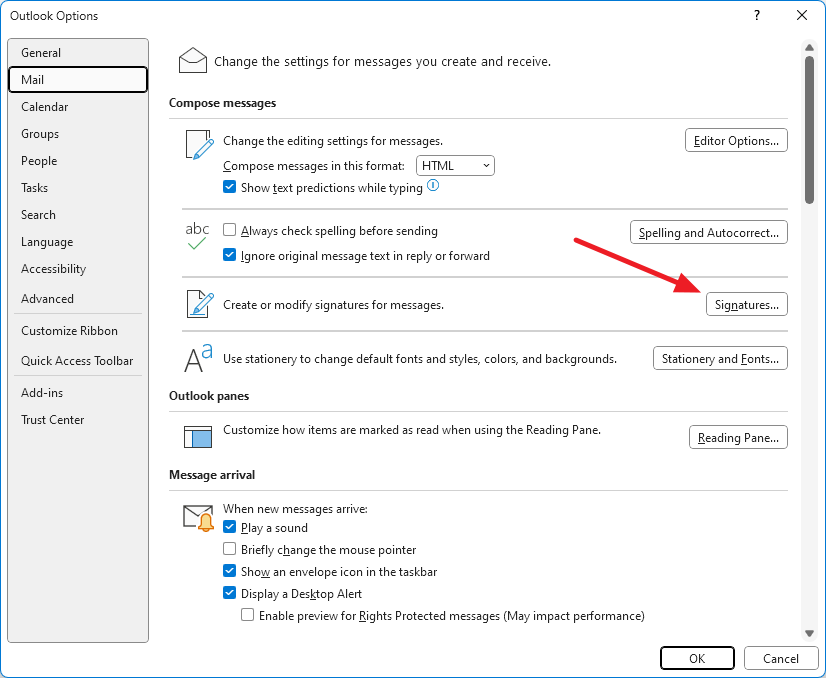This screenshot has height=678, width=826.
Task: Click the envelope icon beside the settings description
Action: click(192, 59)
